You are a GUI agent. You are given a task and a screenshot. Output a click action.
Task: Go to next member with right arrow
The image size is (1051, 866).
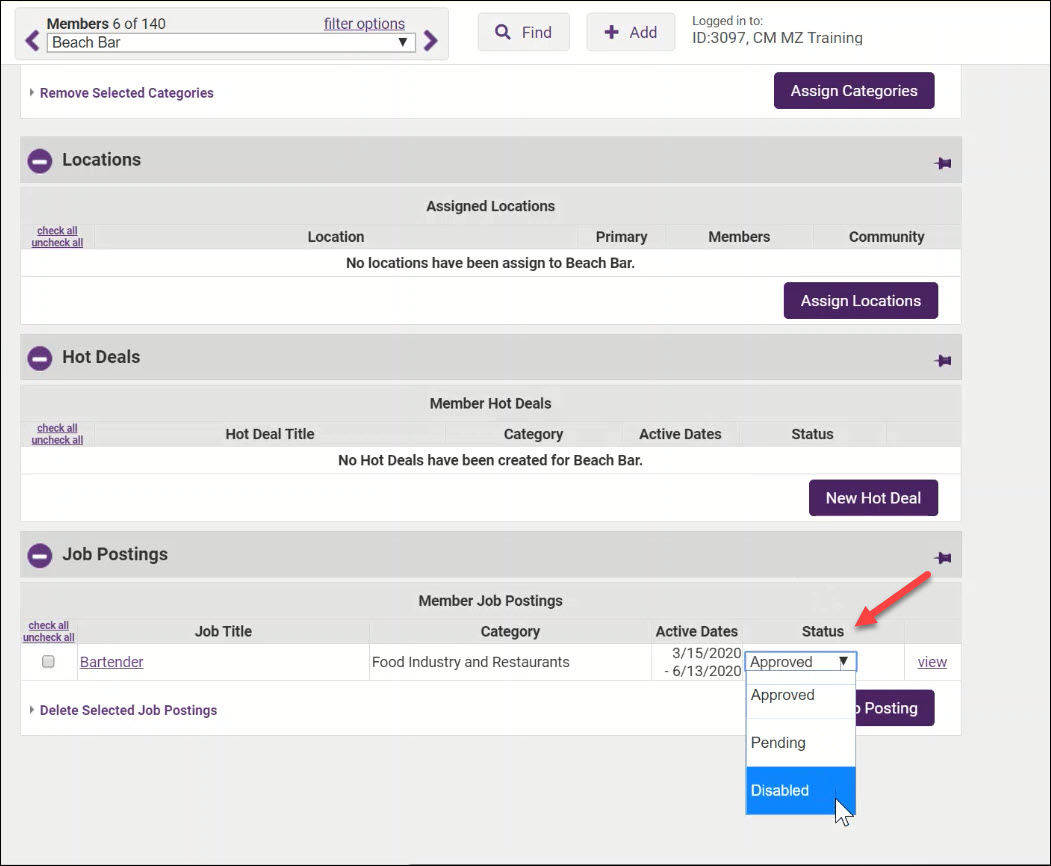pos(430,41)
